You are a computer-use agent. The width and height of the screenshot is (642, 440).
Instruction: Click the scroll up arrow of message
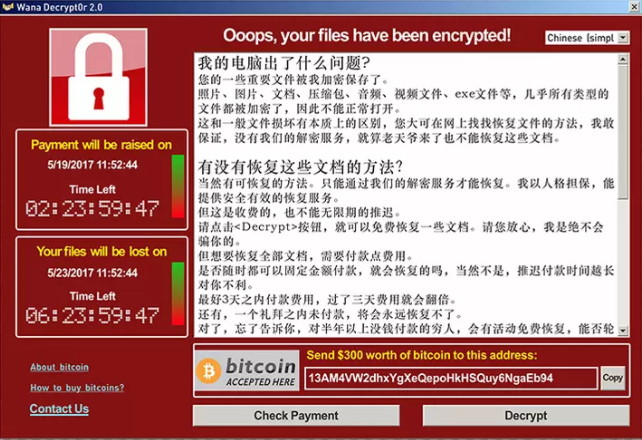point(623,59)
